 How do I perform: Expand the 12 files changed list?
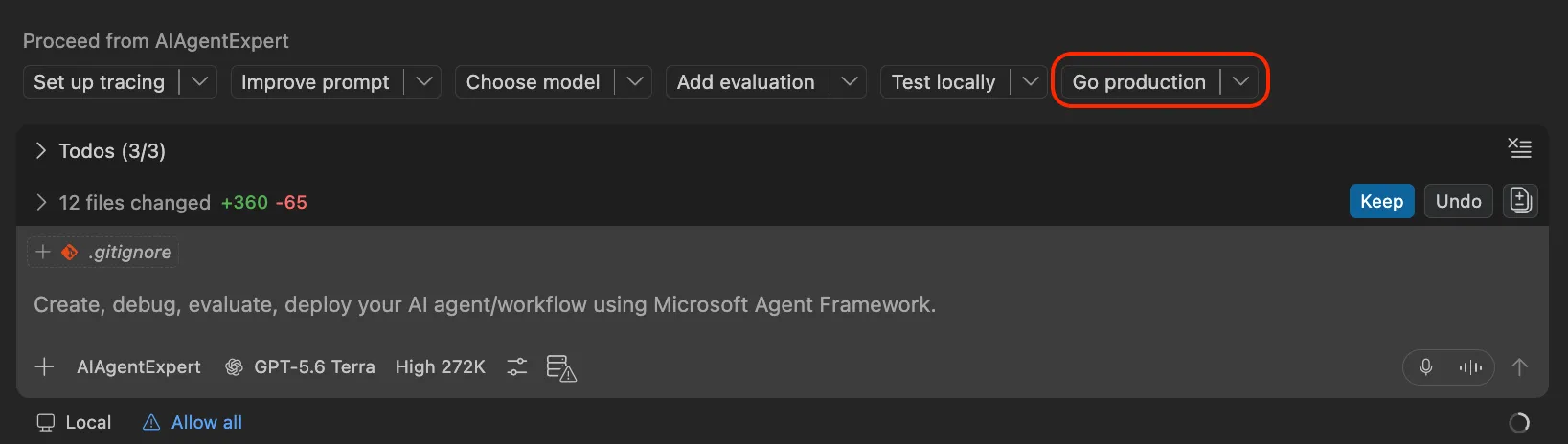pos(40,202)
